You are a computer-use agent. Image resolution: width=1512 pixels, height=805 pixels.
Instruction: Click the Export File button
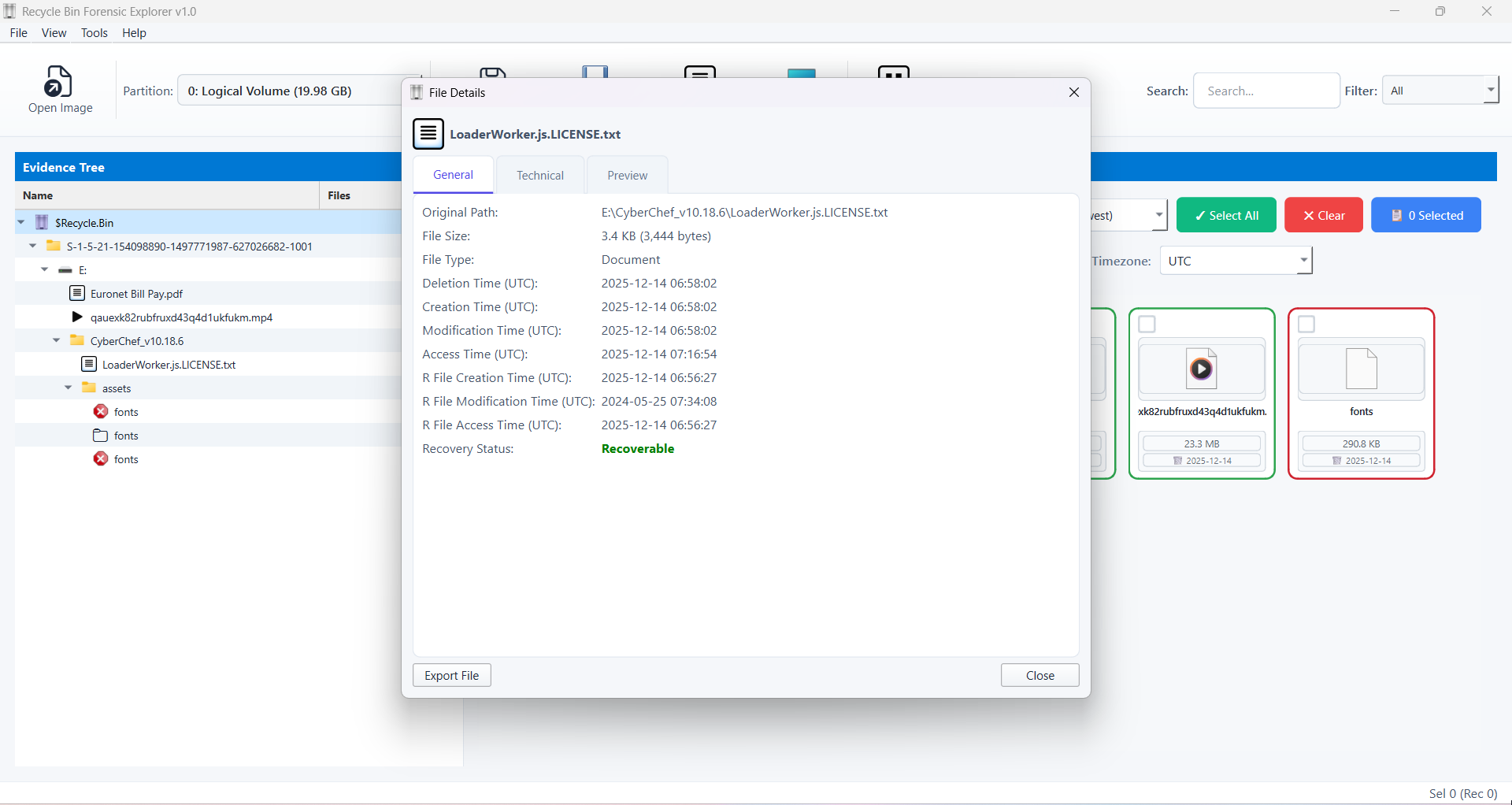pyautogui.click(x=450, y=675)
